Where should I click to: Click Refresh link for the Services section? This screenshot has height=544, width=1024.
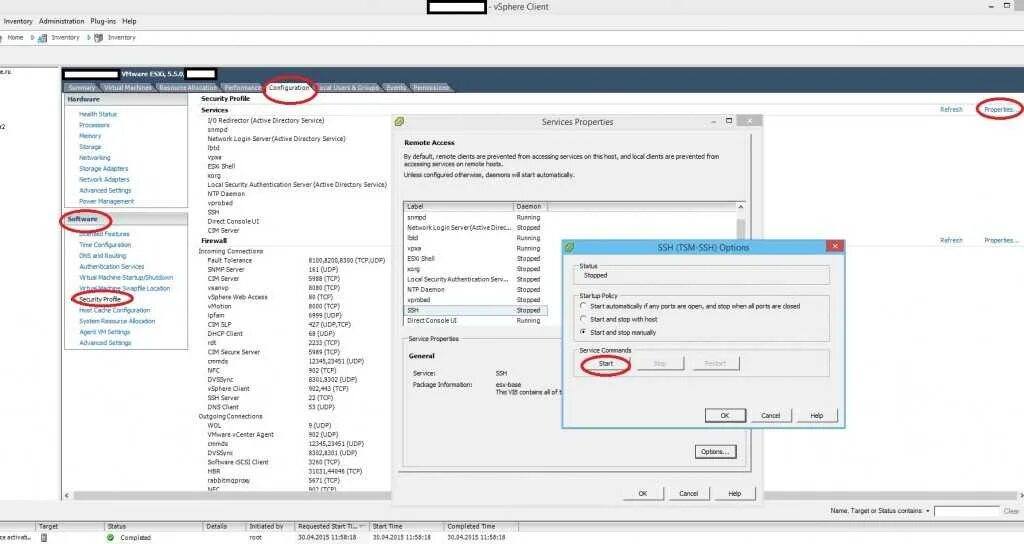952,110
